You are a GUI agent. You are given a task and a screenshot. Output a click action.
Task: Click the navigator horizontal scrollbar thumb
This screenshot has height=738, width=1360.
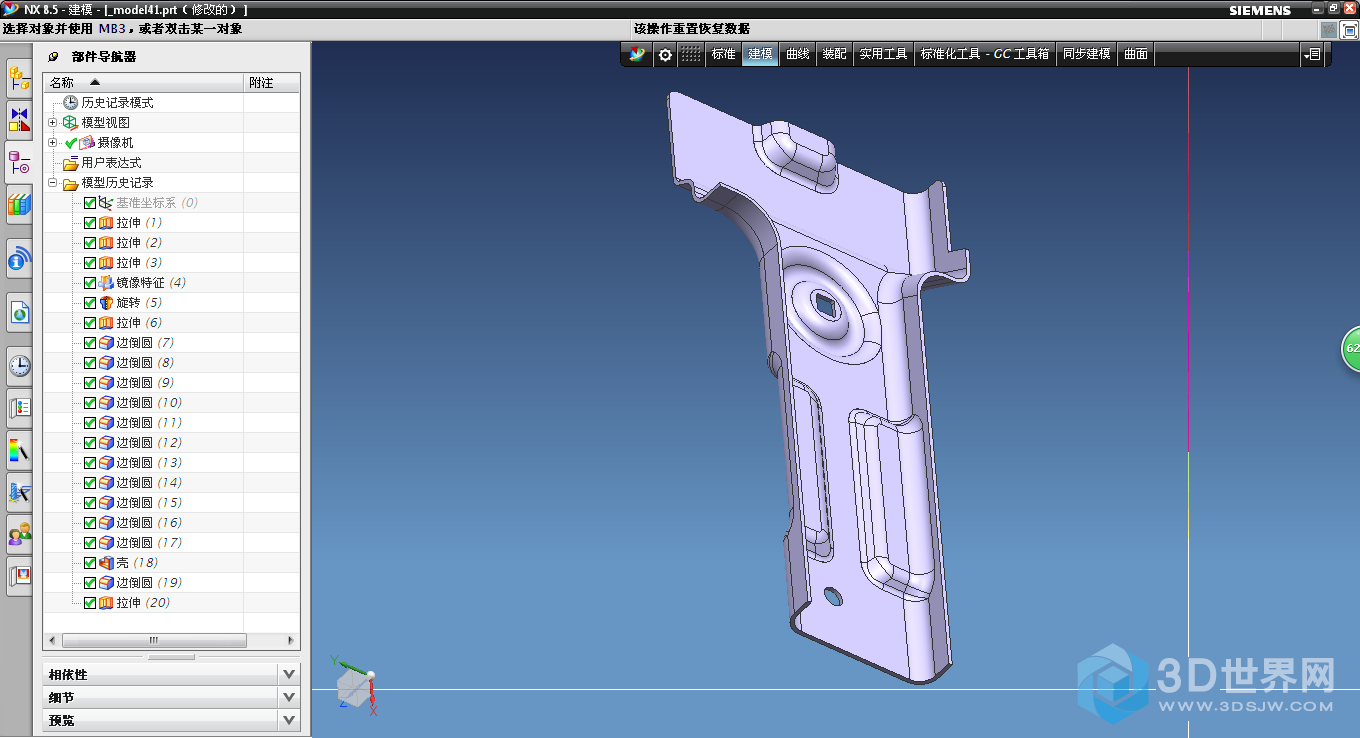coord(153,640)
